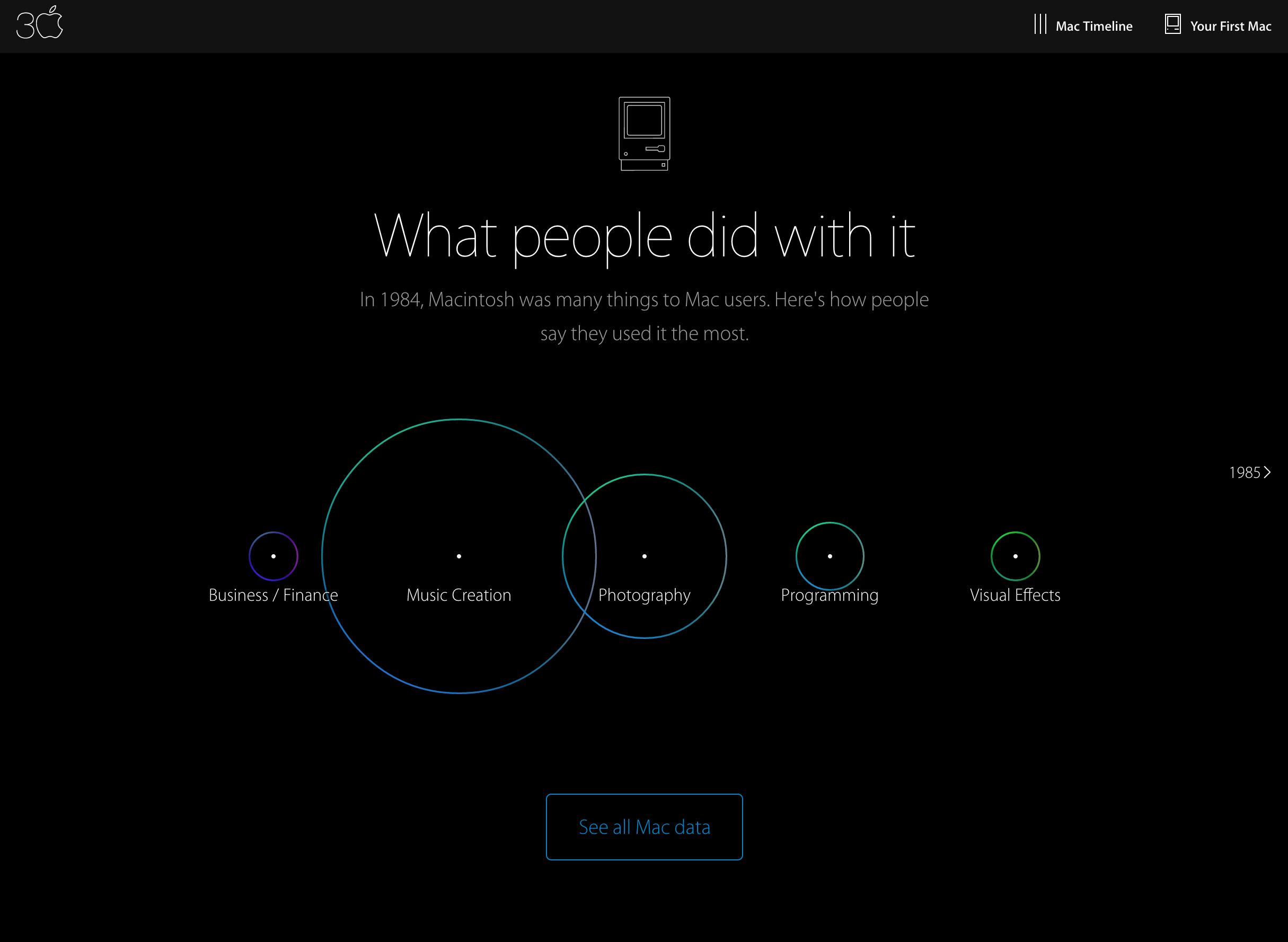1288x942 pixels.
Task: Open the Your First Mac menu item
Action: pos(1230,26)
